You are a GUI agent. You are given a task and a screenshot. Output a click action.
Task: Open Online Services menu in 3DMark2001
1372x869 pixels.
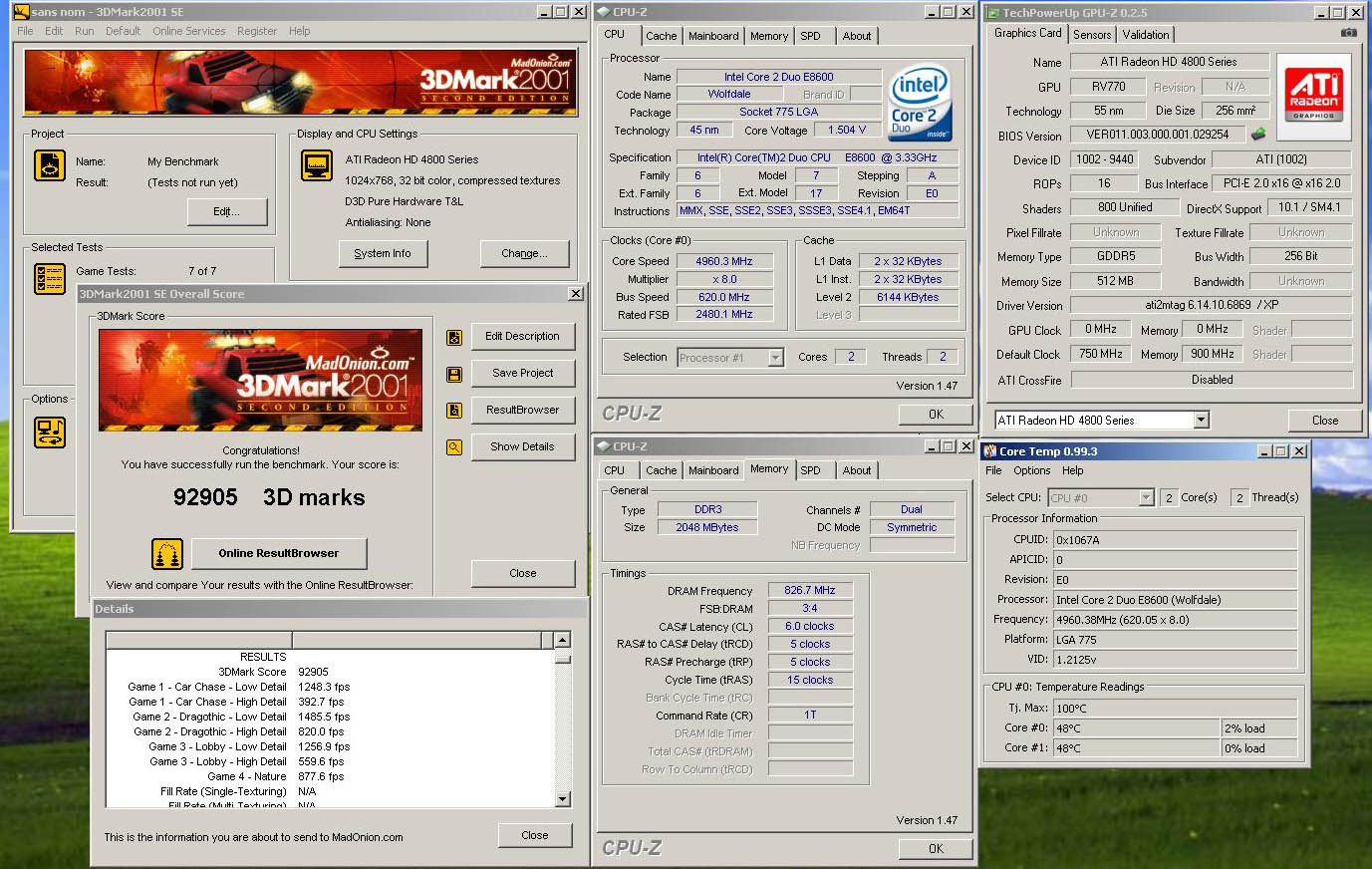click(189, 31)
